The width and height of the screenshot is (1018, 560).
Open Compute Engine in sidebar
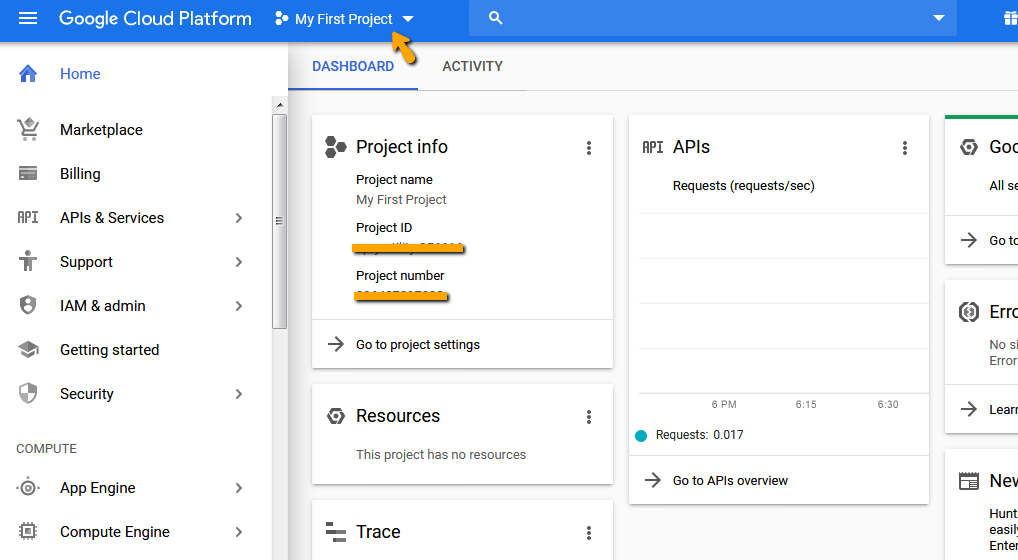[115, 532]
